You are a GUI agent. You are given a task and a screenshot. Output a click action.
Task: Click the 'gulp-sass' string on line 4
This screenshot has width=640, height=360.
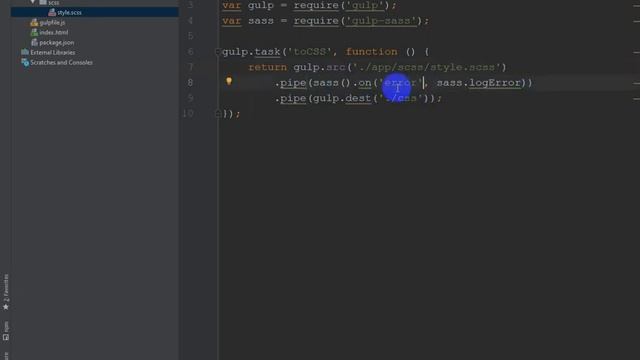pos(381,21)
